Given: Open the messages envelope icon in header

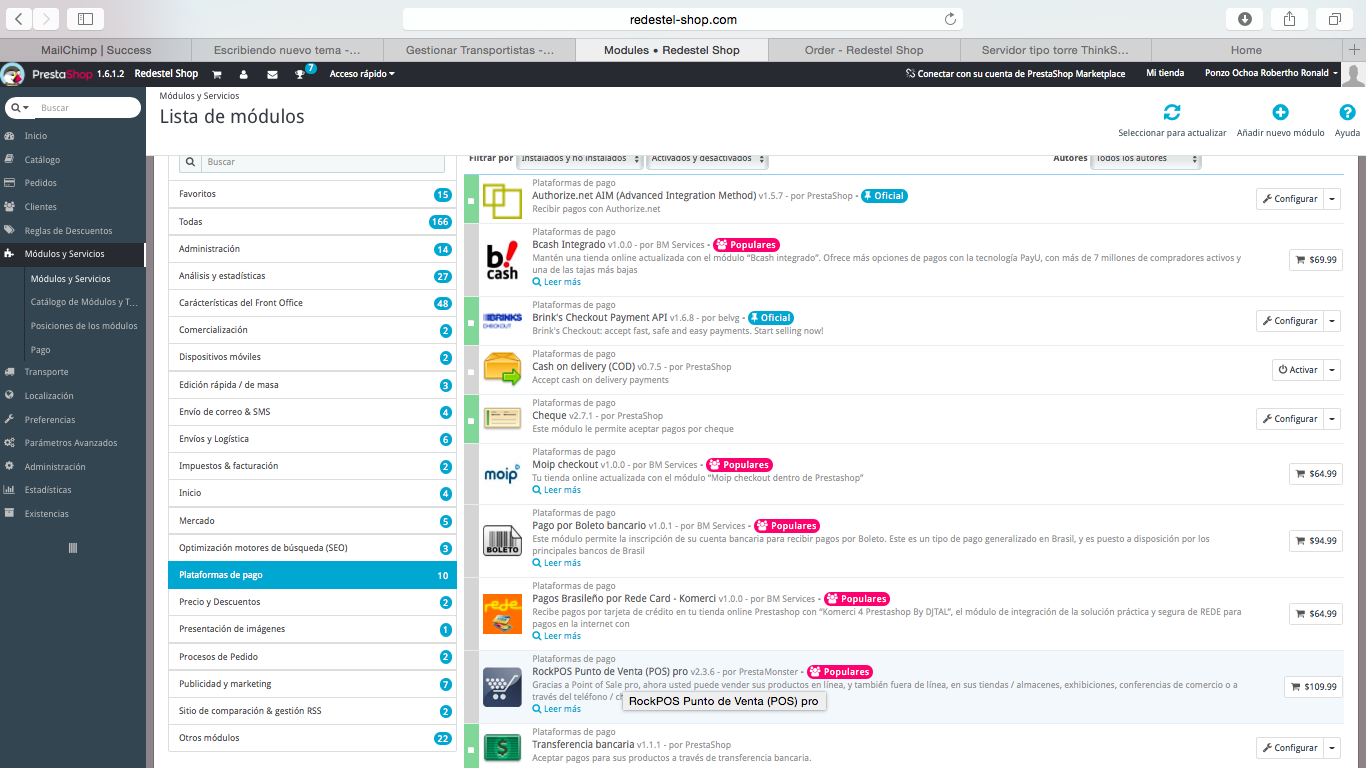Looking at the screenshot, I should [272, 74].
